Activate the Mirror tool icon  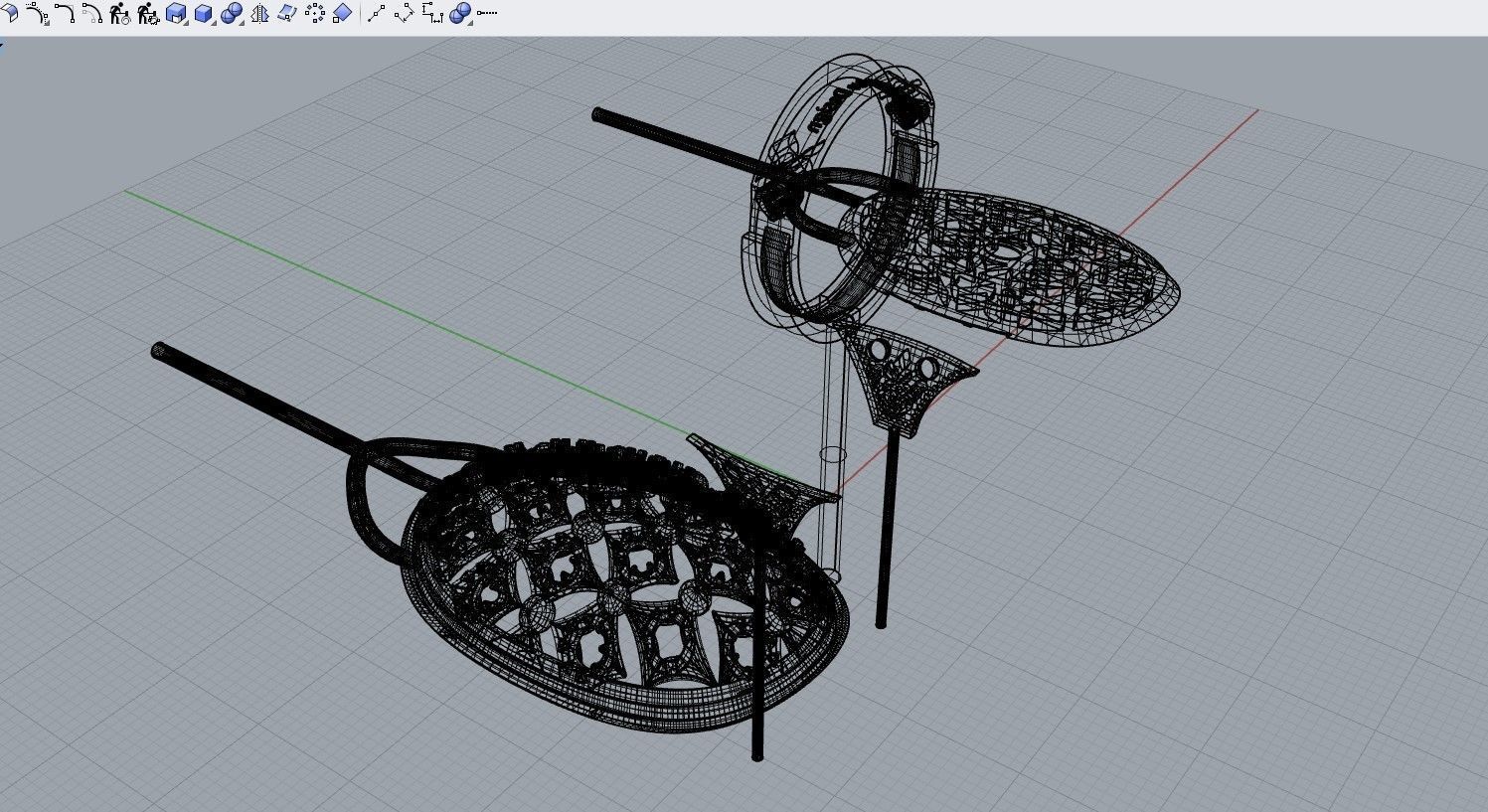pyautogui.click(x=259, y=13)
